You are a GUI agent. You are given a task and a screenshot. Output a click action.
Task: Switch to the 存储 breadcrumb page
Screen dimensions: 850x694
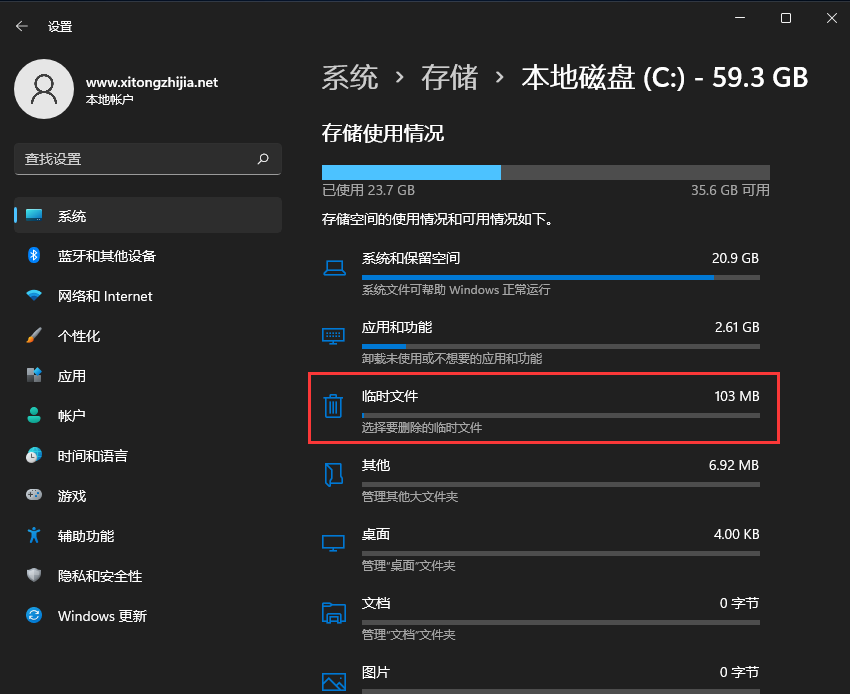(449, 77)
